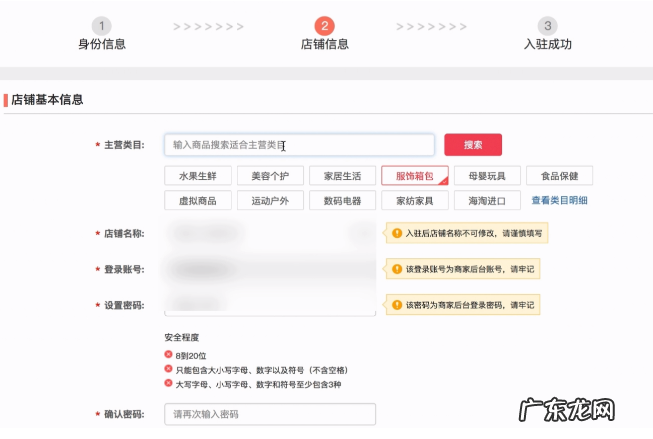Click the step 2 circle icon

(x=324, y=26)
